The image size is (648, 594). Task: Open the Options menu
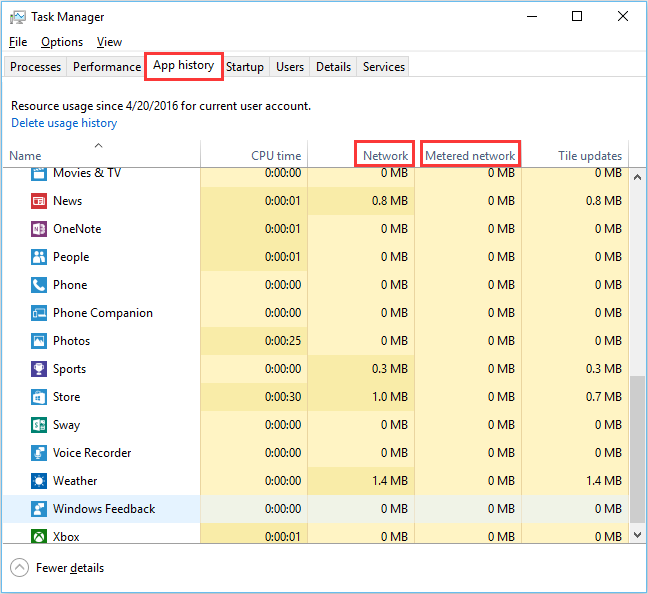point(62,42)
